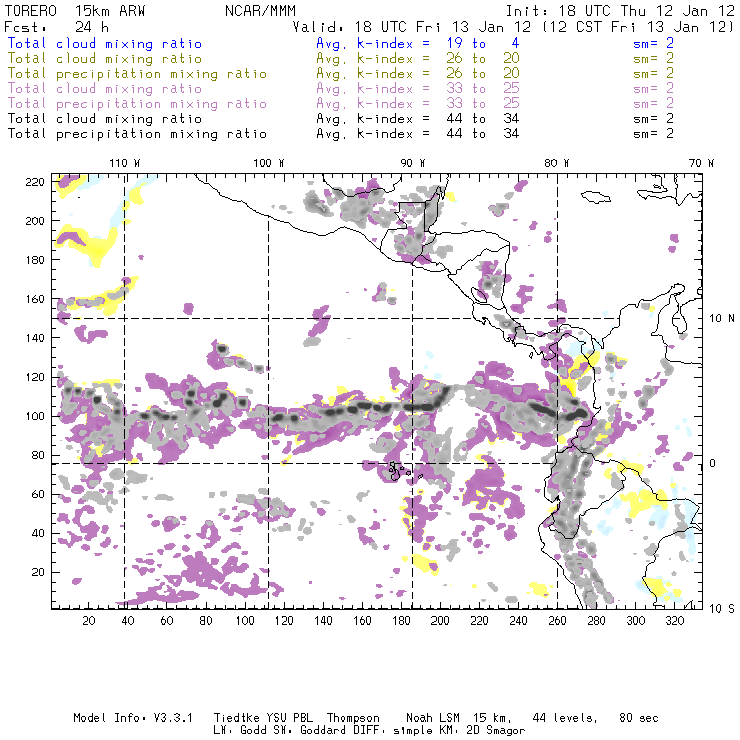
Task: Click the '140' tick label on vertical axis
Action: 34,338
